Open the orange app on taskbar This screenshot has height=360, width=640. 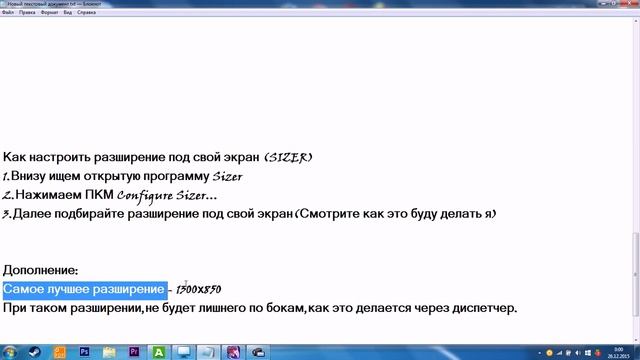tap(60, 352)
